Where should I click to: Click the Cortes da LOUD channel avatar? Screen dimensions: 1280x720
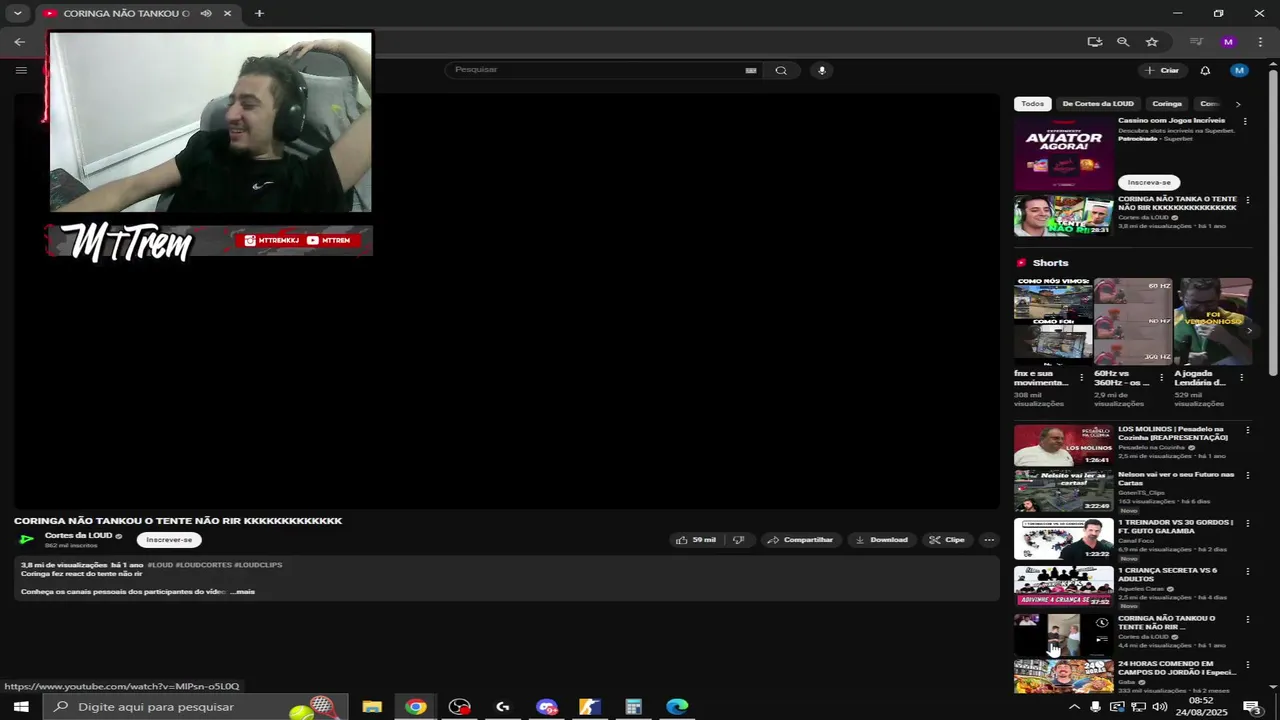(x=27, y=540)
